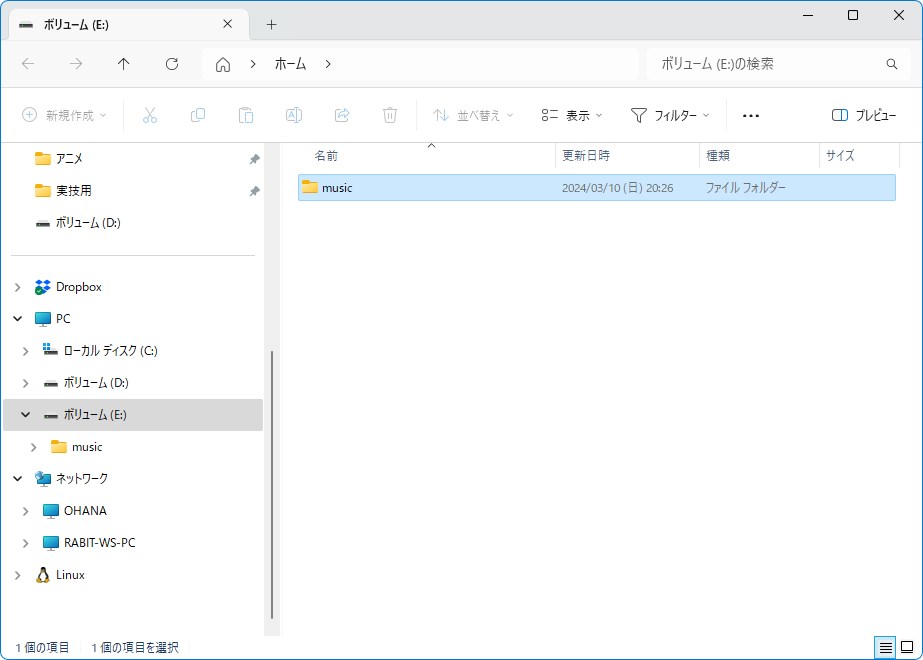
Task: Click ホーム in the address breadcrumb
Action: tap(291, 64)
